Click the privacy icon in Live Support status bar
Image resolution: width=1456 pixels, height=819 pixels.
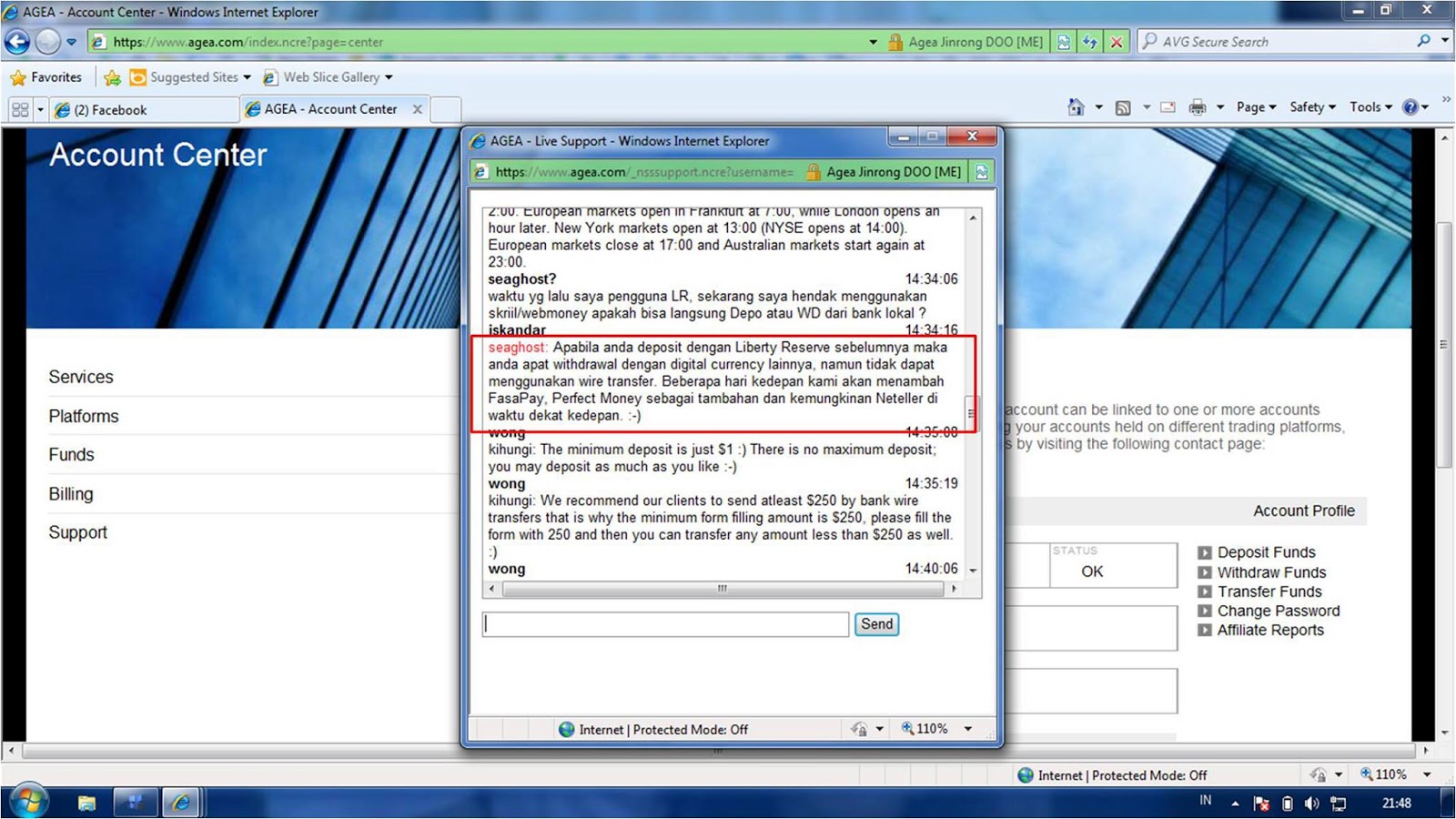[x=858, y=729]
